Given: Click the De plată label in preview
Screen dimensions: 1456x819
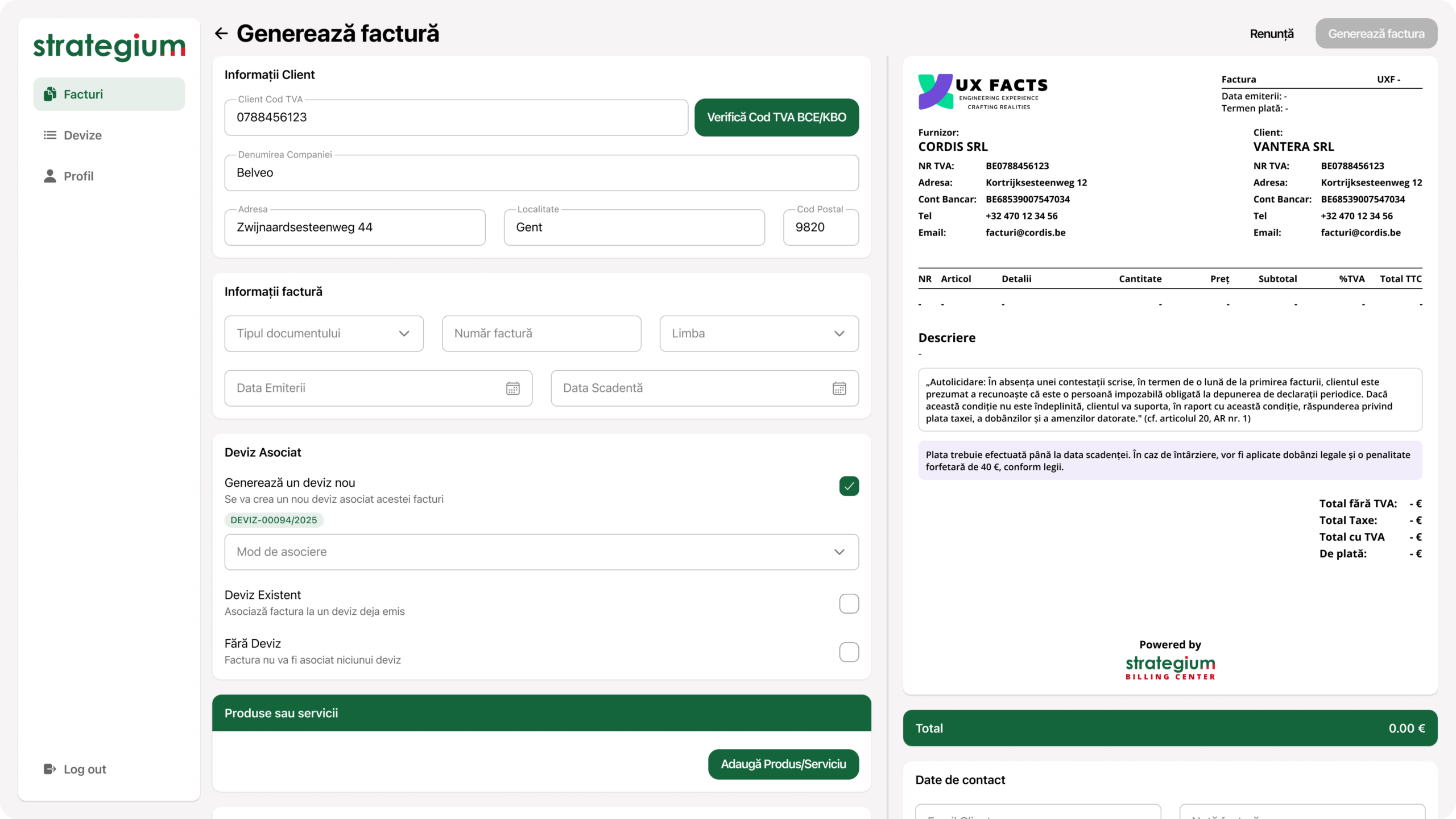Looking at the screenshot, I should (x=1343, y=554).
